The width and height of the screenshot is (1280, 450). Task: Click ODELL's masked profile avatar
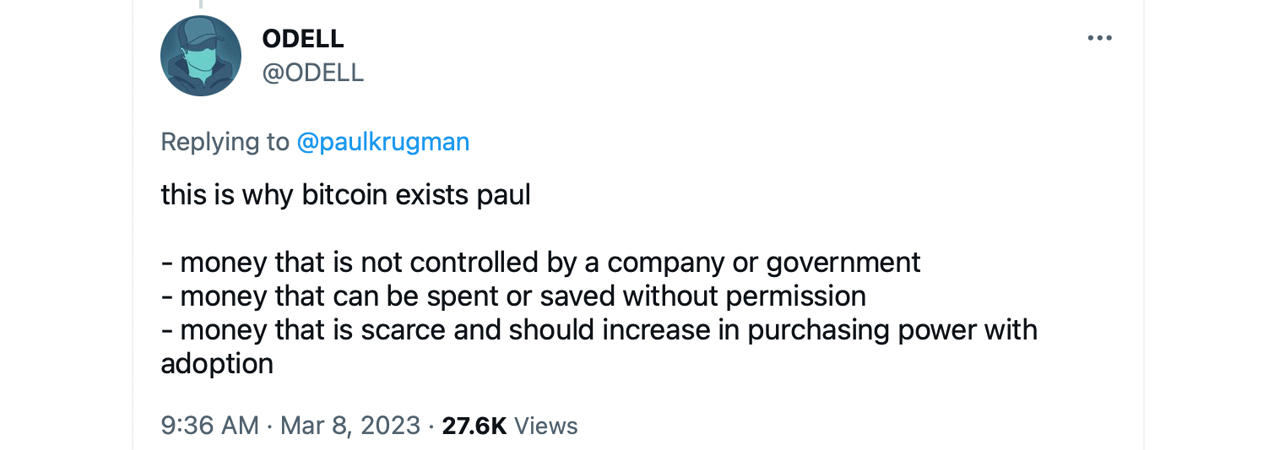201,56
